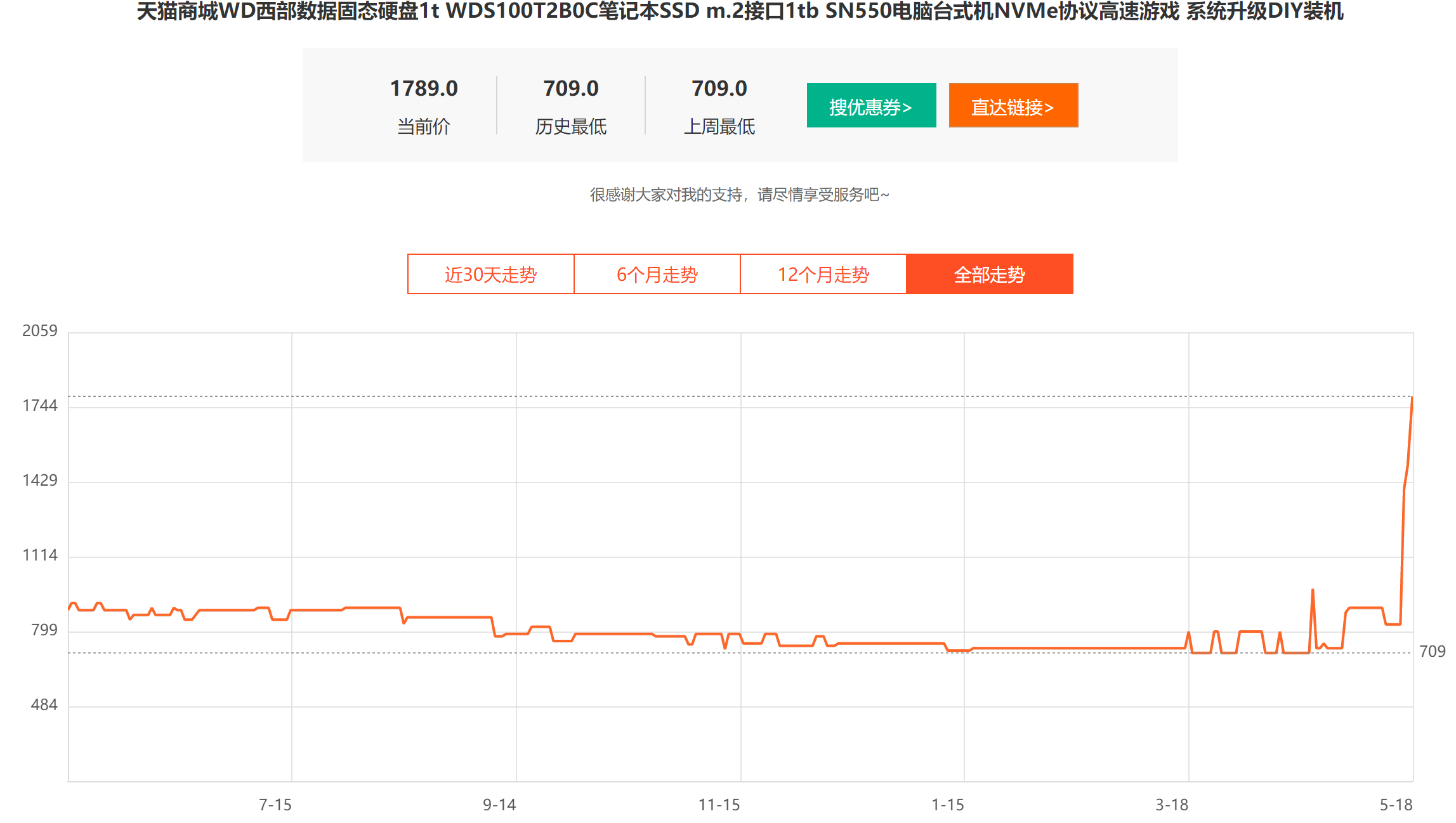The width and height of the screenshot is (1456, 823).
Task: Select the 6个月走势 trend tab
Action: tap(657, 275)
